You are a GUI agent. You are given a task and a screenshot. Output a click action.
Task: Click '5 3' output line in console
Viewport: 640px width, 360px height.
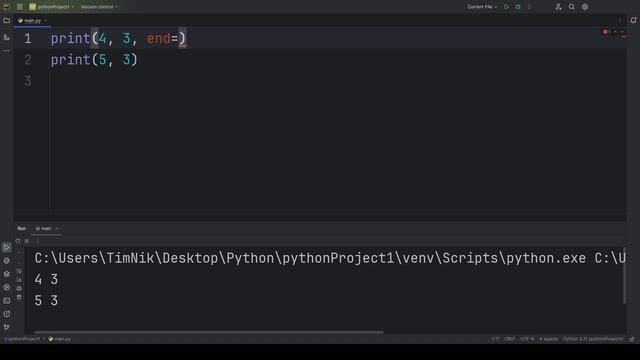click(46, 301)
